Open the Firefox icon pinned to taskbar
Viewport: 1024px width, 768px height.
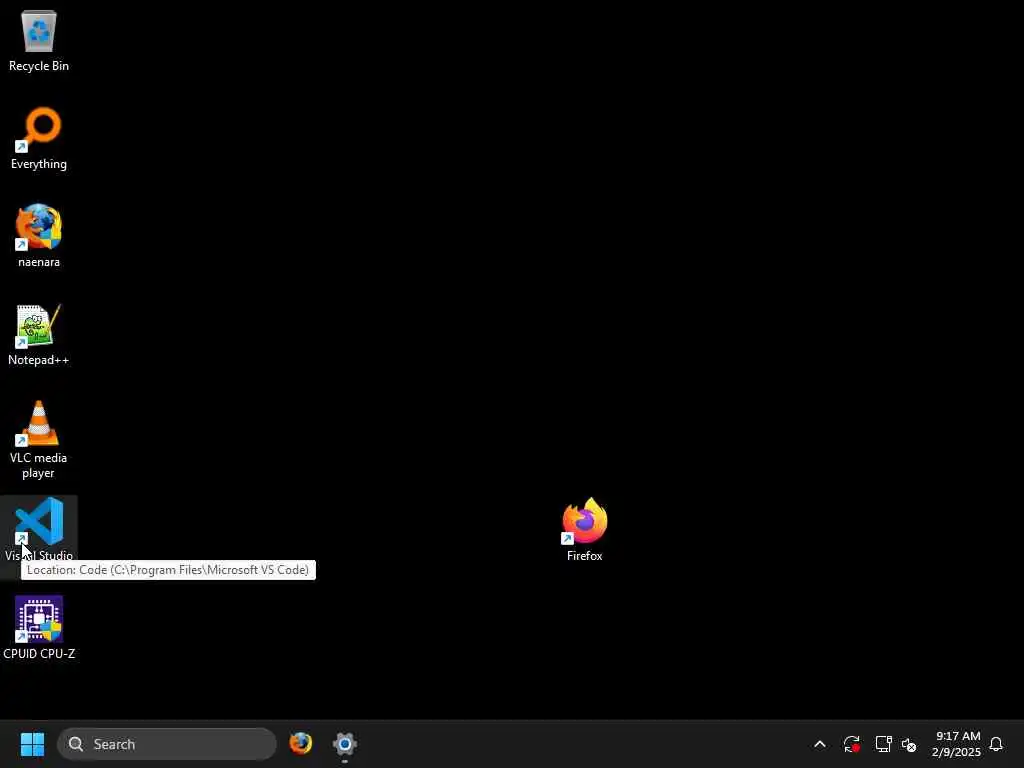pos(300,744)
